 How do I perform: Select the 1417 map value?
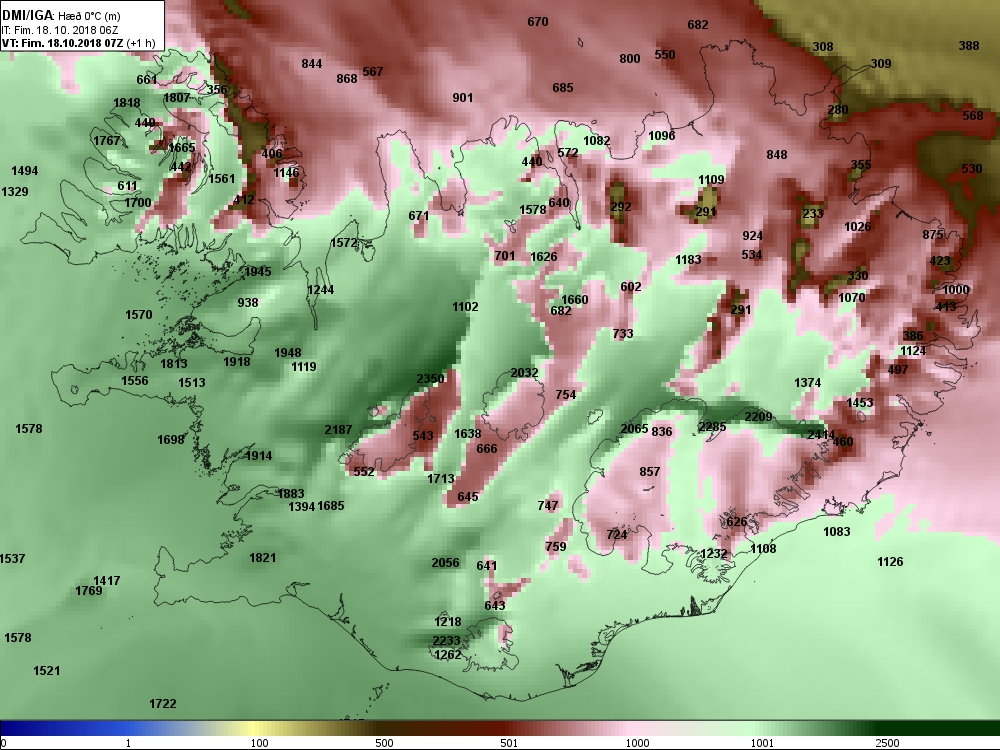click(107, 581)
